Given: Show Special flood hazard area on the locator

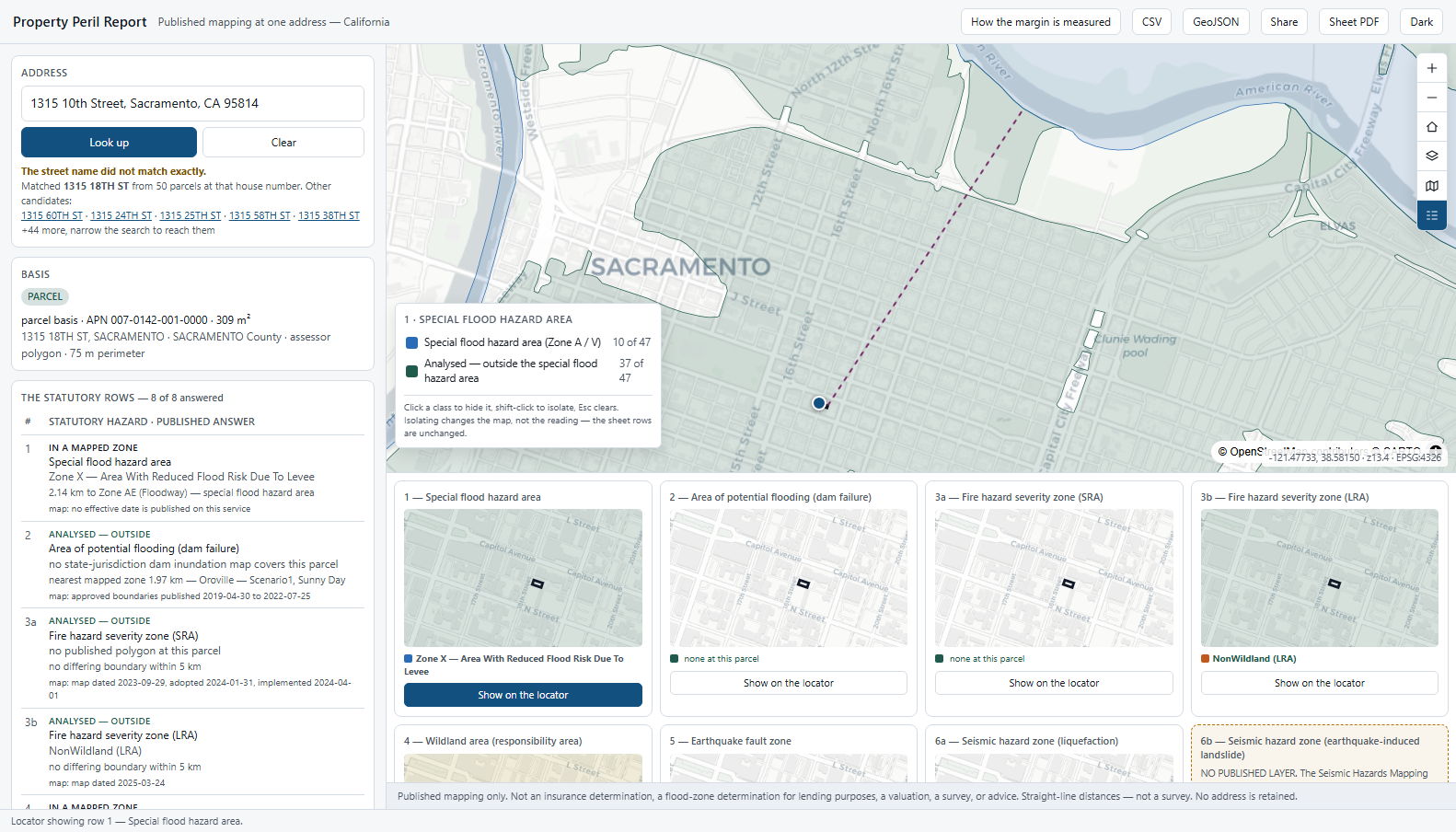Looking at the screenshot, I should [523, 695].
